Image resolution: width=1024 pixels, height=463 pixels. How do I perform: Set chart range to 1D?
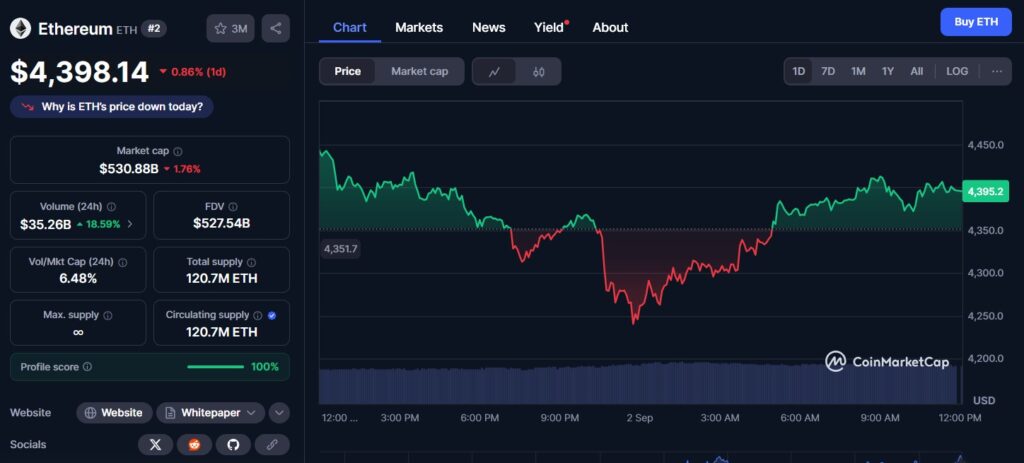pos(799,71)
